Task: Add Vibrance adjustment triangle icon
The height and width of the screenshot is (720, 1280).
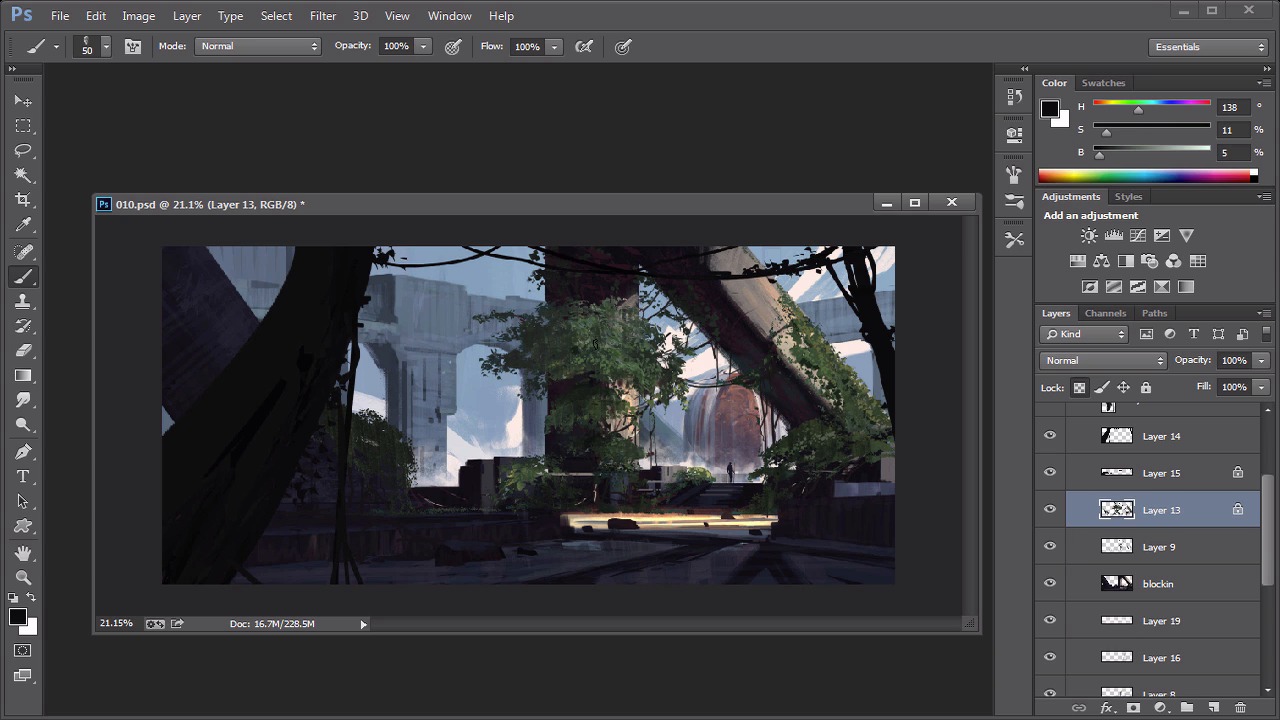Action: (1186, 236)
